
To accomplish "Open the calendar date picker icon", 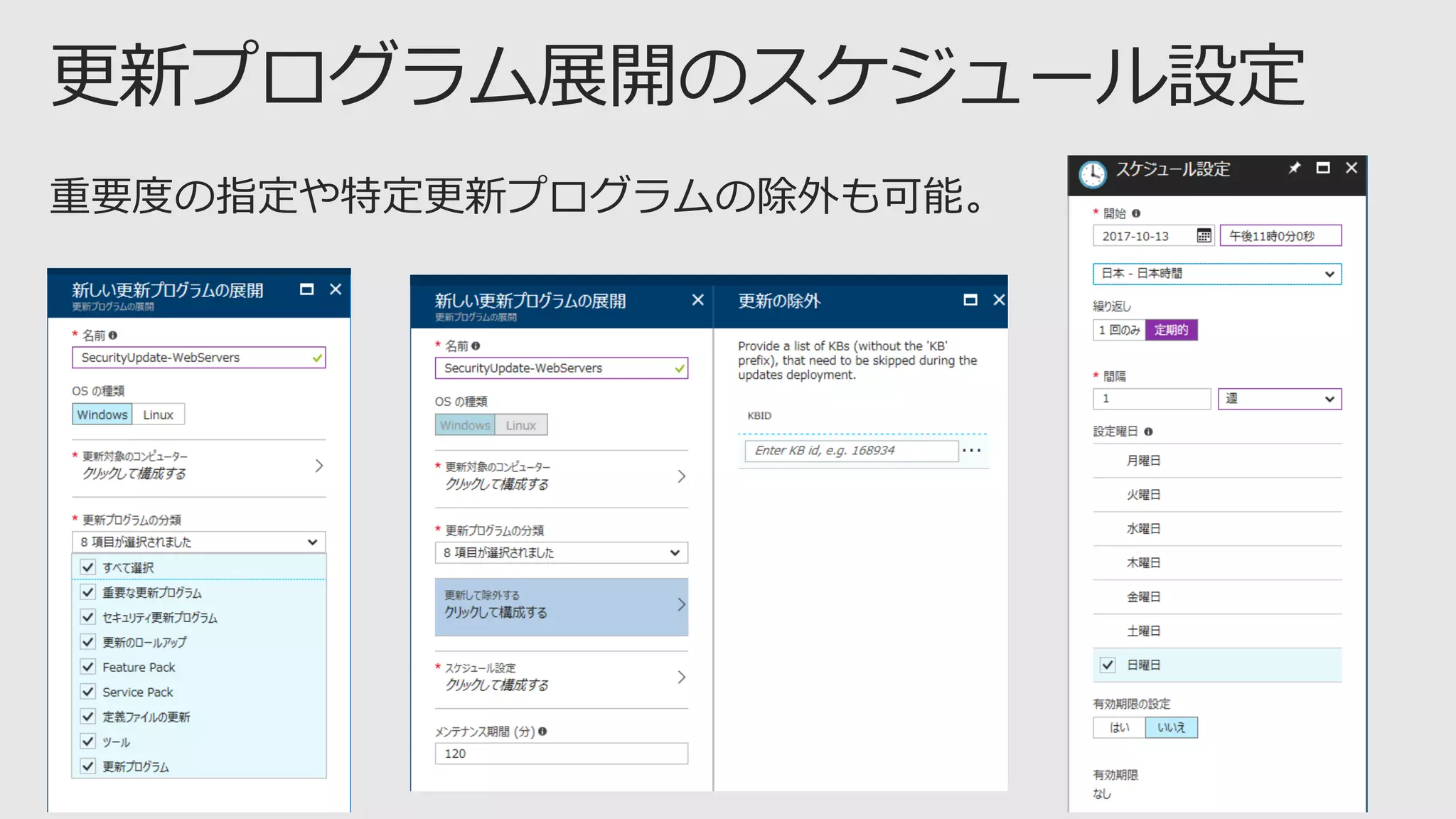I will [1203, 236].
